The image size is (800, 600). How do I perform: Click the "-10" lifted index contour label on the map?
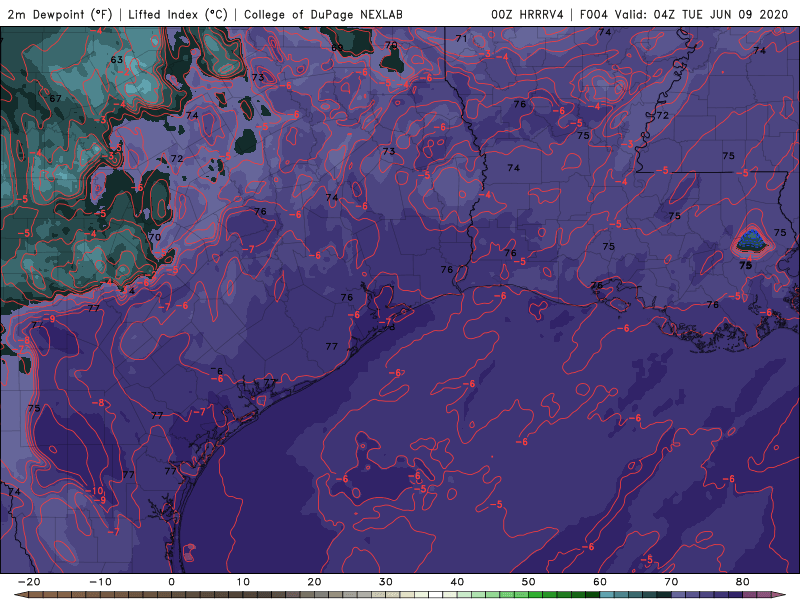94,491
